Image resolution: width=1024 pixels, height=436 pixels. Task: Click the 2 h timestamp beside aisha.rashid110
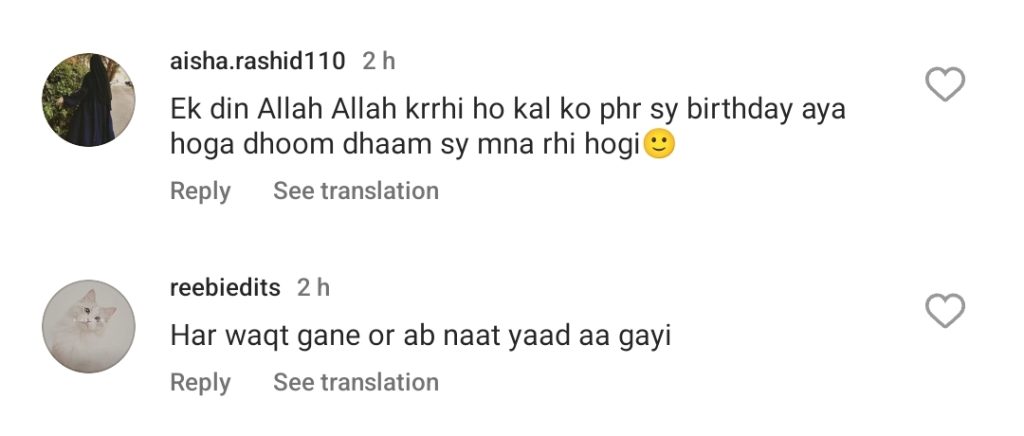[x=379, y=61]
